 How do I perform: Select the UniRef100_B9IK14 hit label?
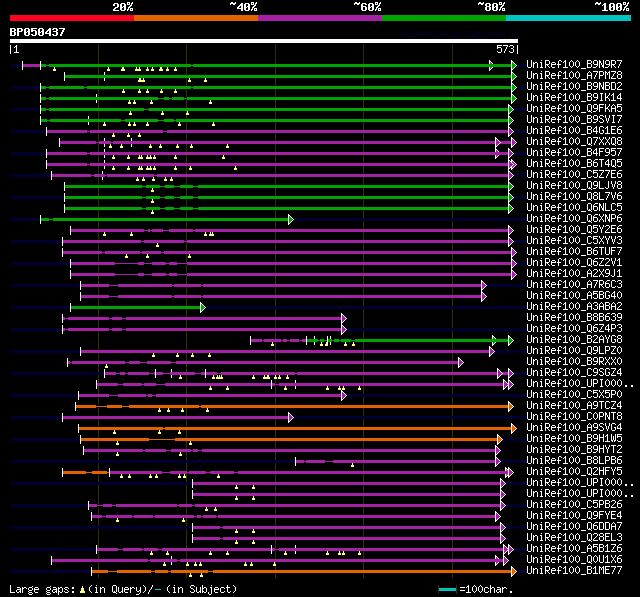point(574,97)
